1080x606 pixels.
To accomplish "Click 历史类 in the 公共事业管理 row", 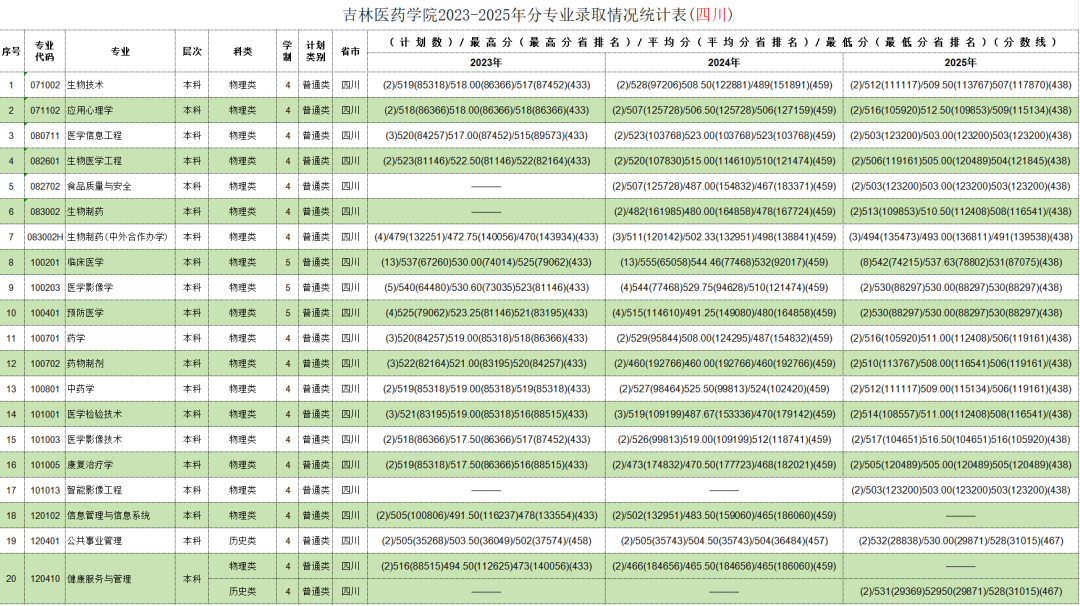I will (x=242, y=541).
